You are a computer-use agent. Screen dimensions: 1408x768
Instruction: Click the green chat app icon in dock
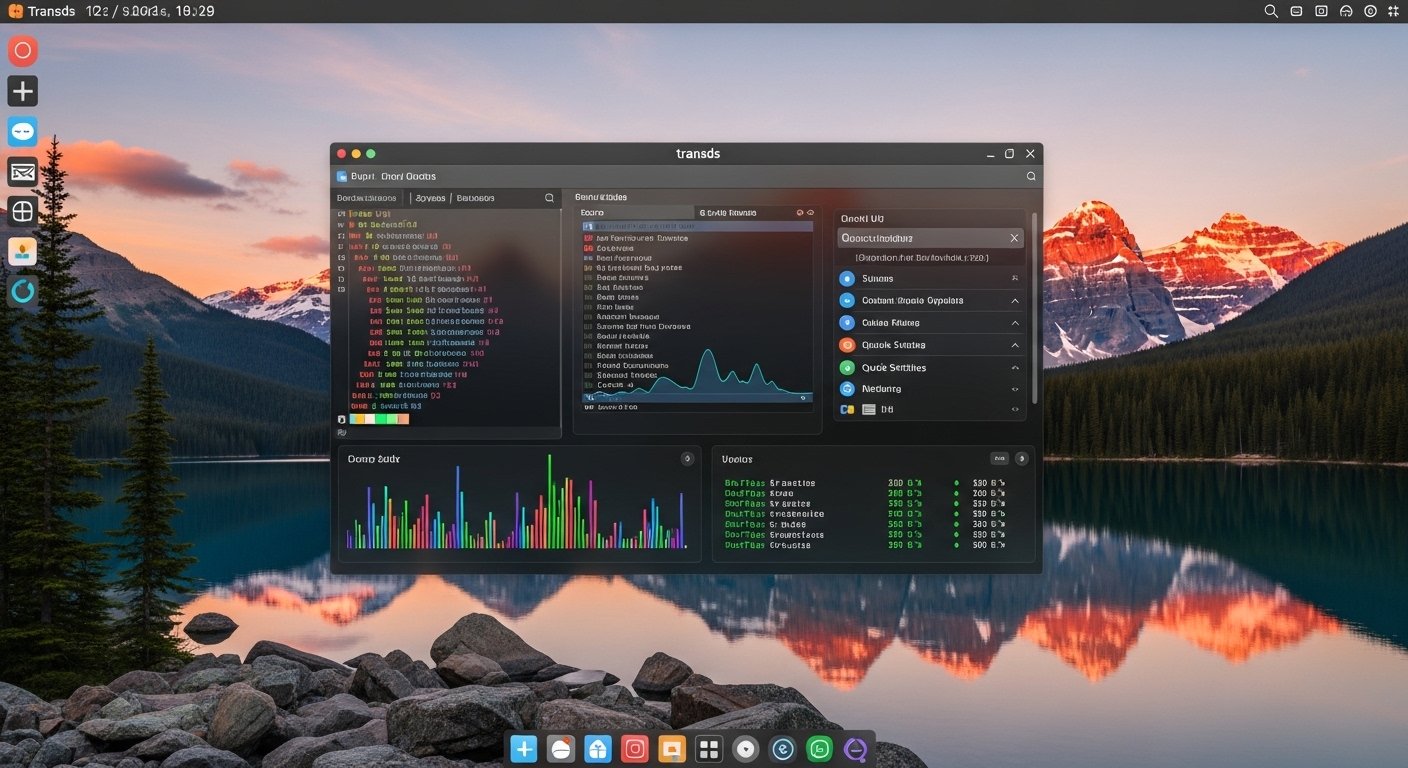click(819, 749)
